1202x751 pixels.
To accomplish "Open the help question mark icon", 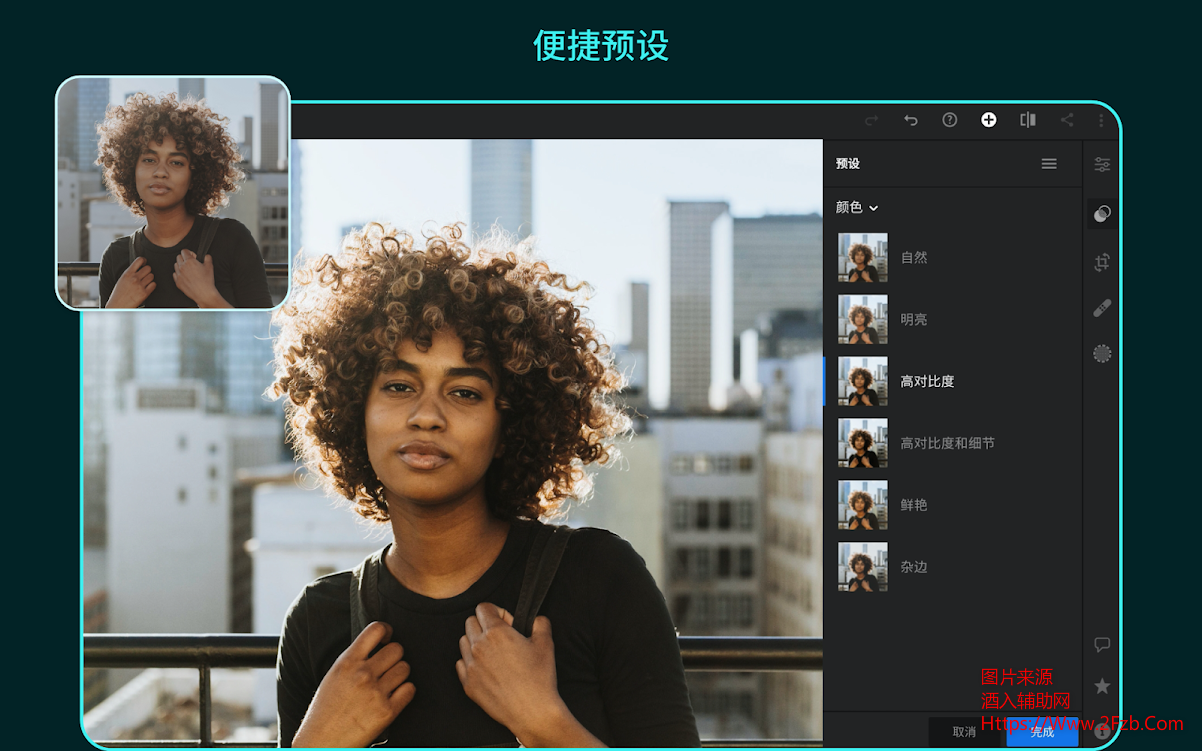I will tap(950, 120).
